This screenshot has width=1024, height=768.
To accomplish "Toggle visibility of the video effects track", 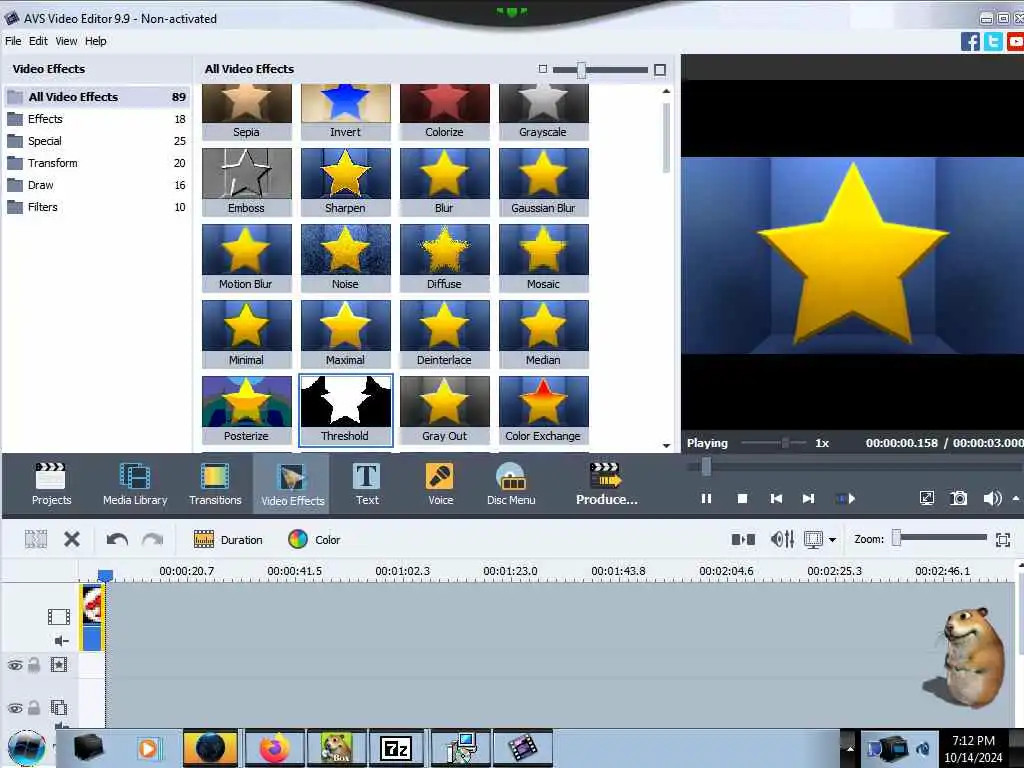I will click(15, 665).
